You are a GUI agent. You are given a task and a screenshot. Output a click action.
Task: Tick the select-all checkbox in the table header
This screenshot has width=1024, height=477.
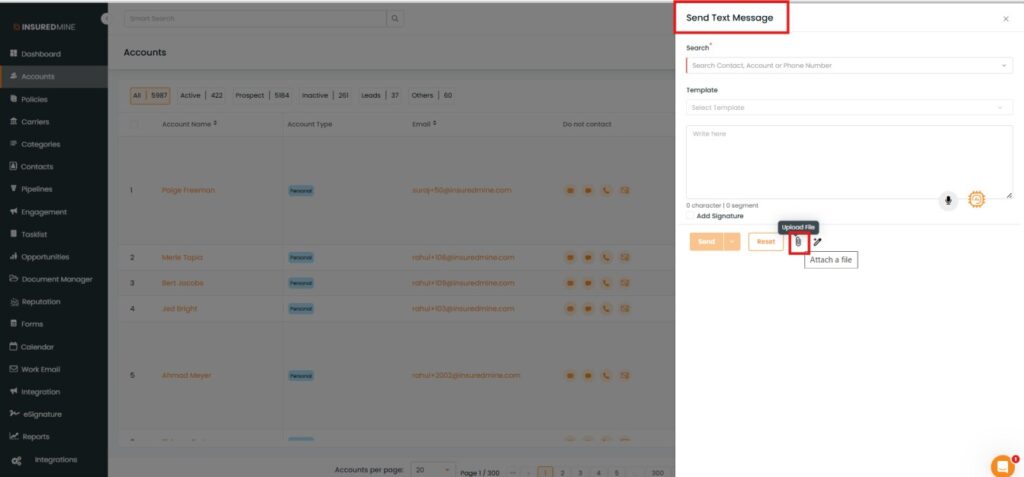pyautogui.click(x=135, y=124)
